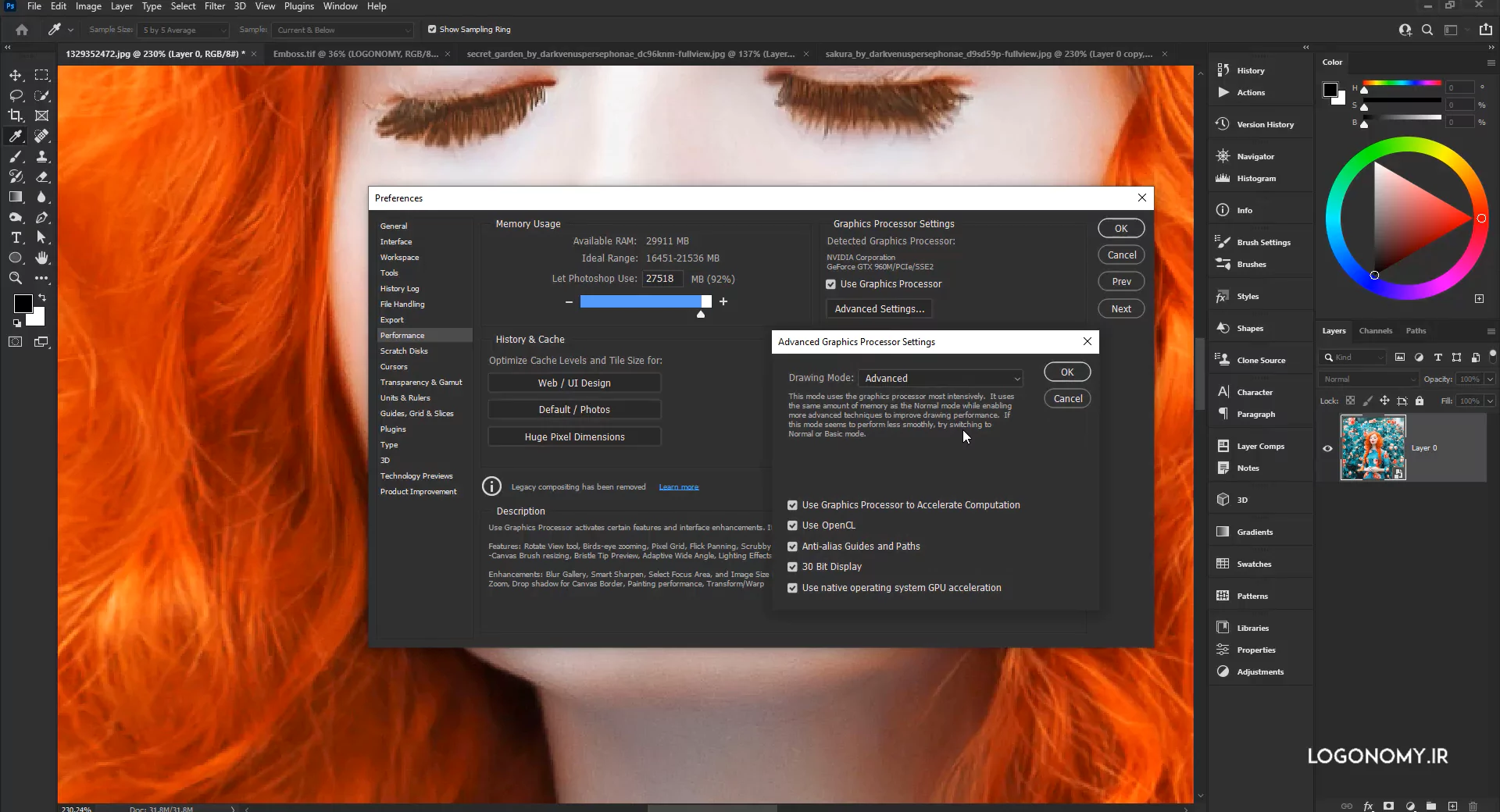Select Scratch Disks in Preferences list

404,351
